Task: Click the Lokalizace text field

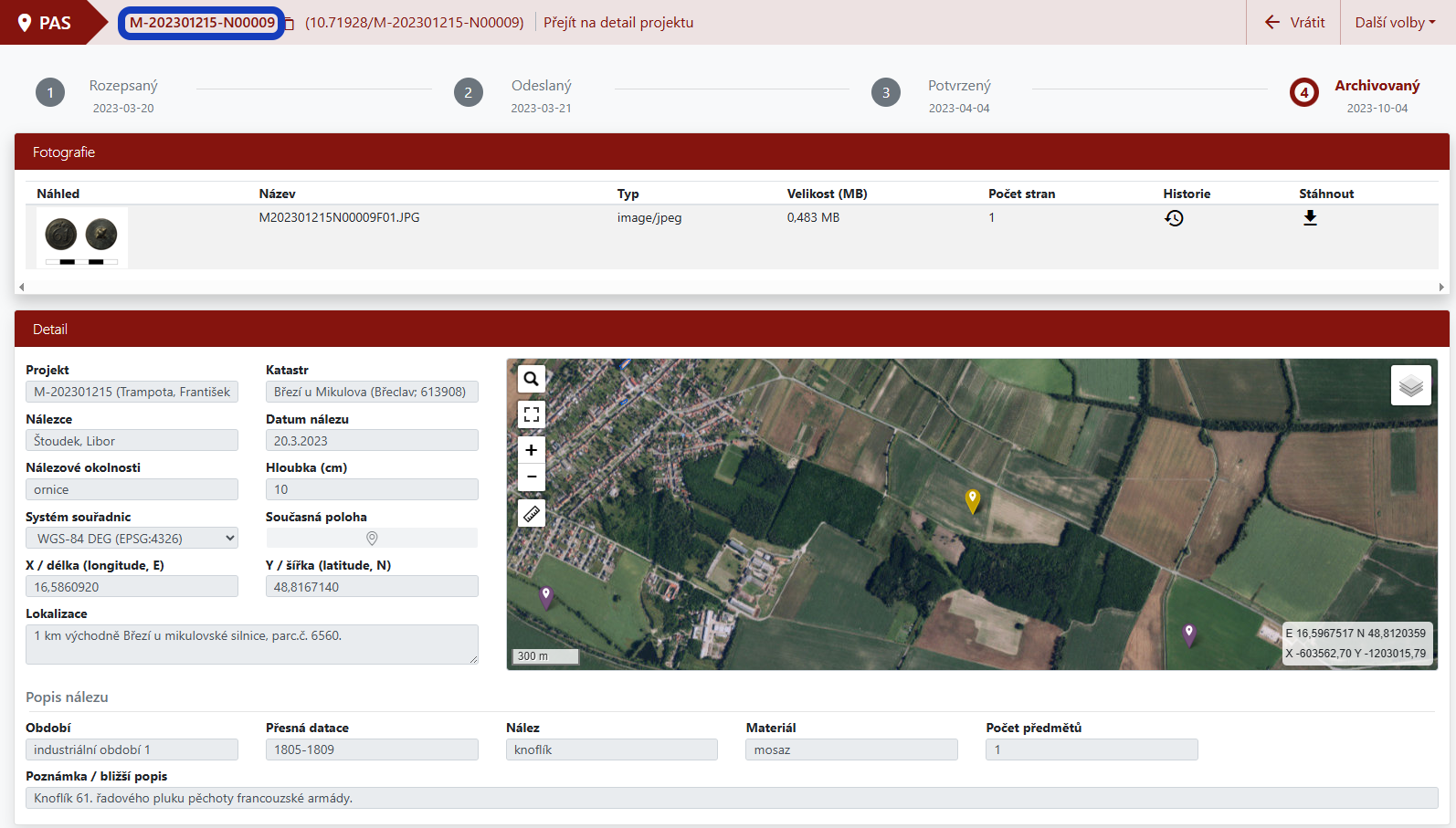Action: click(x=251, y=644)
